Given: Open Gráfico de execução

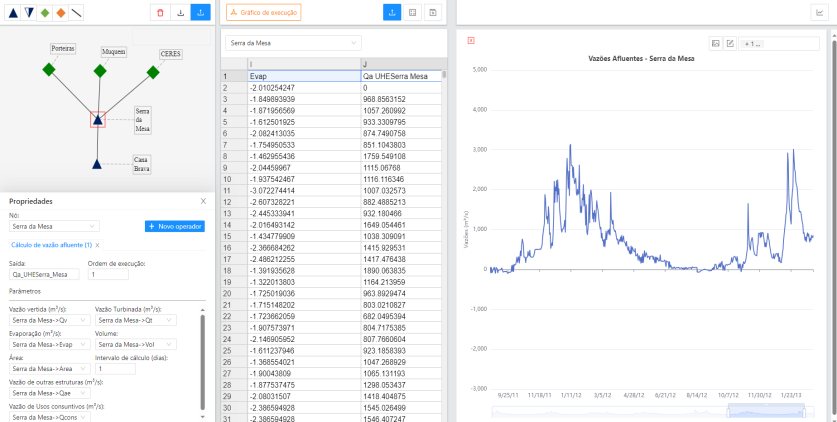Looking at the screenshot, I should [264, 12].
